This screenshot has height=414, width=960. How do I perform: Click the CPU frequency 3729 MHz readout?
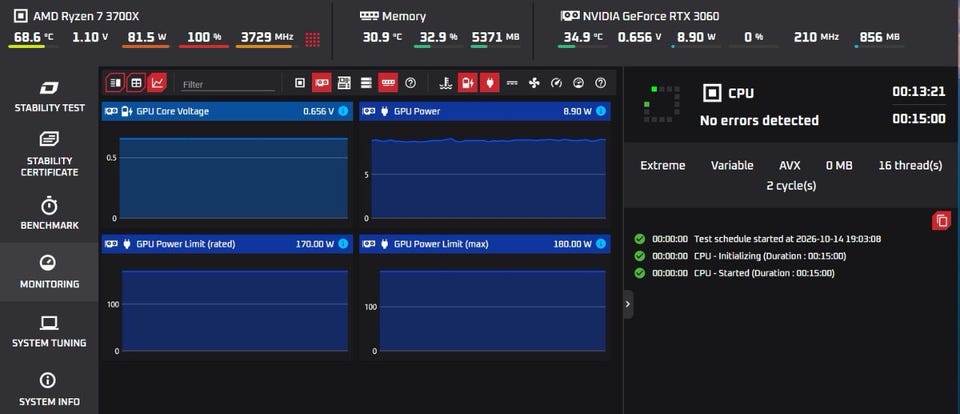pos(266,37)
